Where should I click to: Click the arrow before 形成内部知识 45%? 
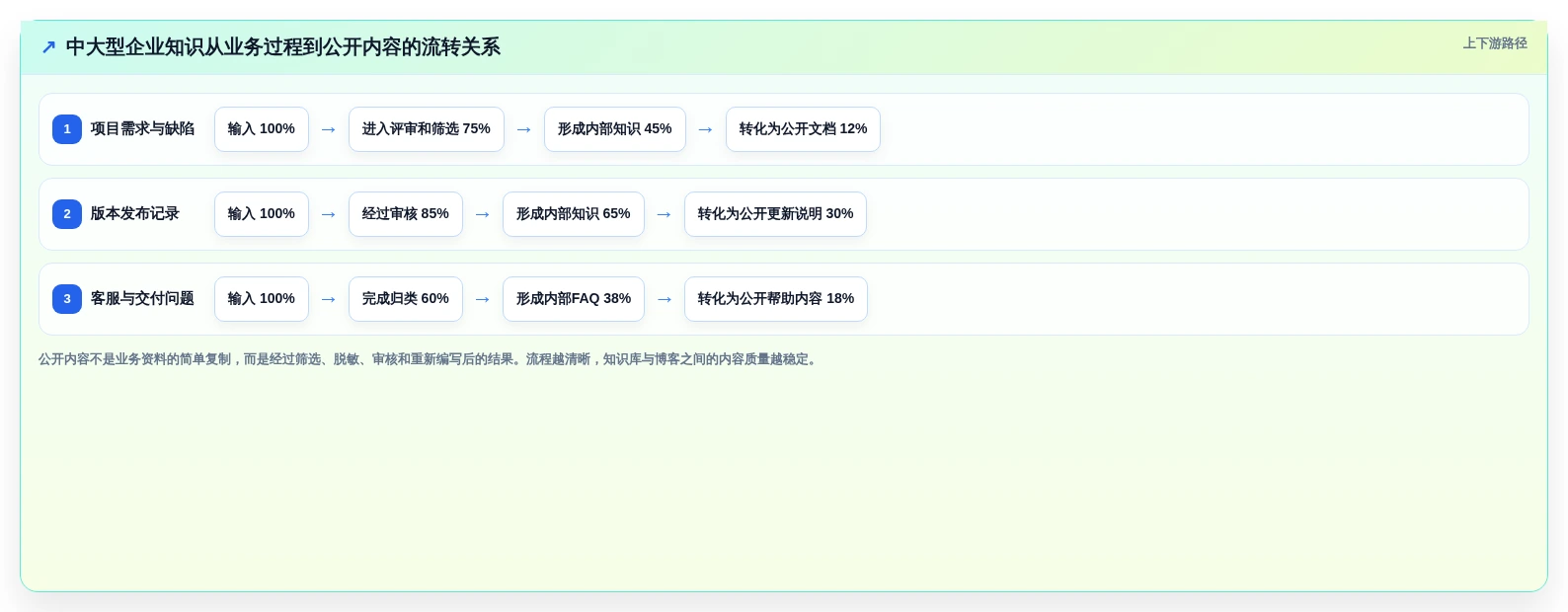click(x=524, y=129)
